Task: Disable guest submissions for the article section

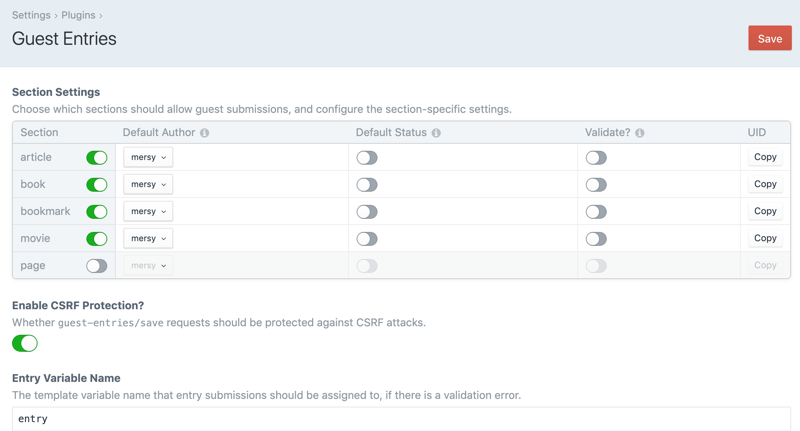Action: [97, 158]
